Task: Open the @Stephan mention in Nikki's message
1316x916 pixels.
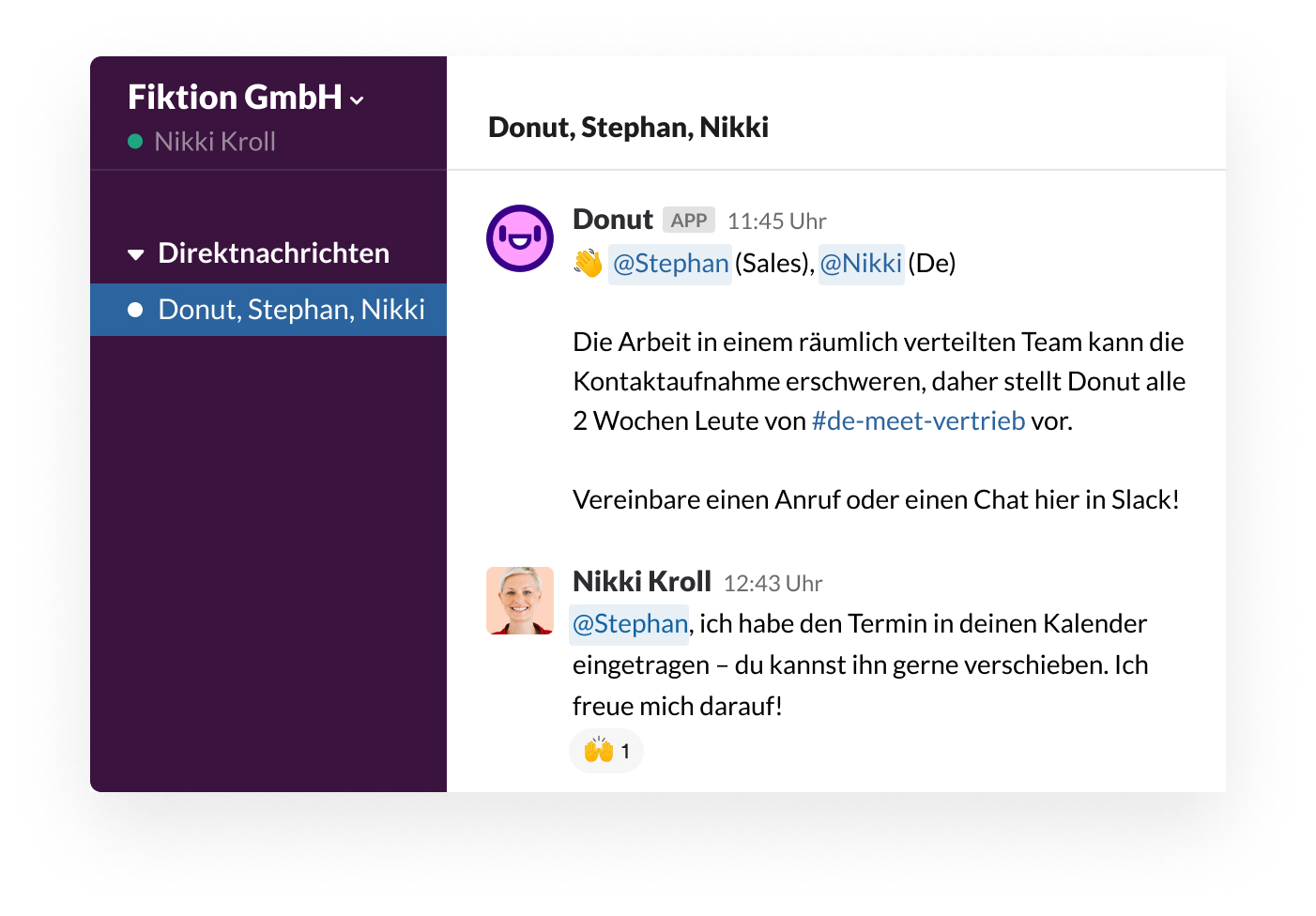Action: point(630,624)
